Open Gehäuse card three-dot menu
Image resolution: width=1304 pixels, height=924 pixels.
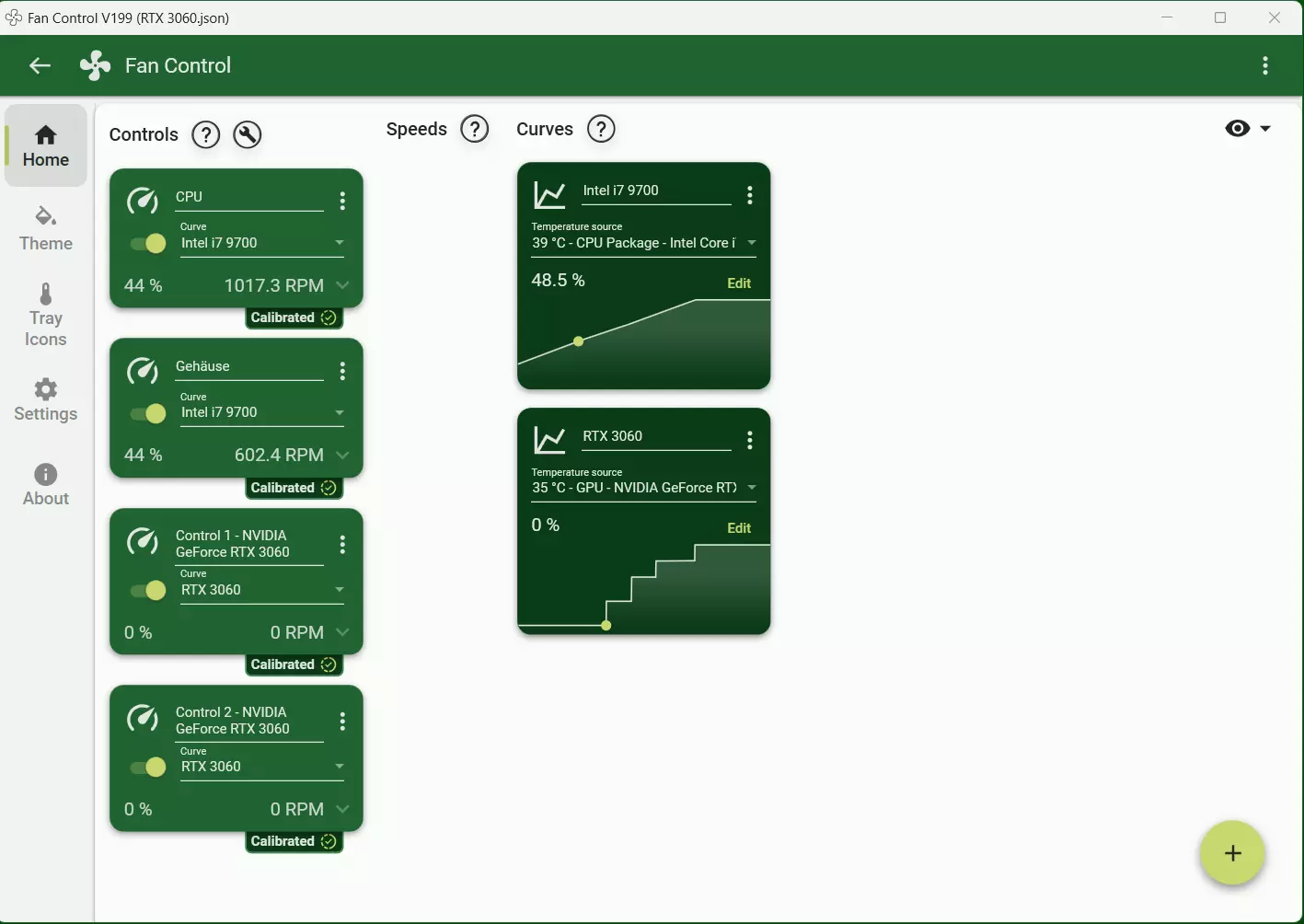[342, 371]
